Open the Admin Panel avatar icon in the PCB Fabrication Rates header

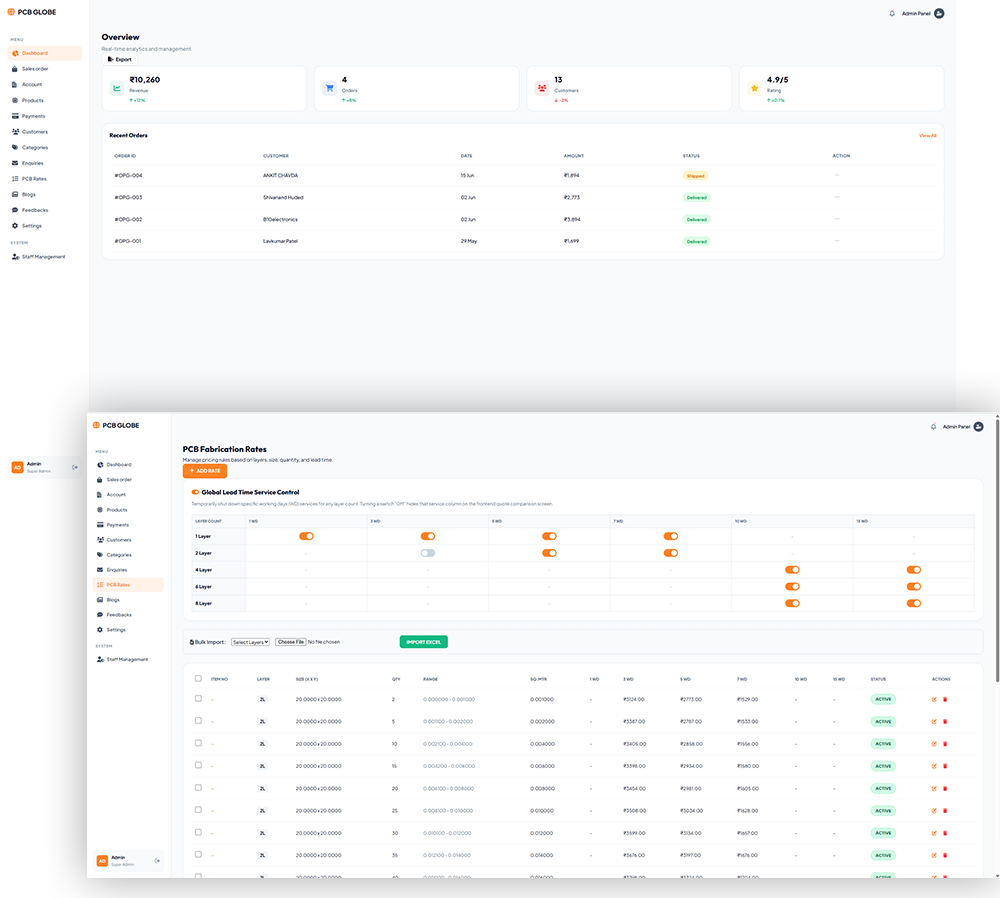point(978,427)
